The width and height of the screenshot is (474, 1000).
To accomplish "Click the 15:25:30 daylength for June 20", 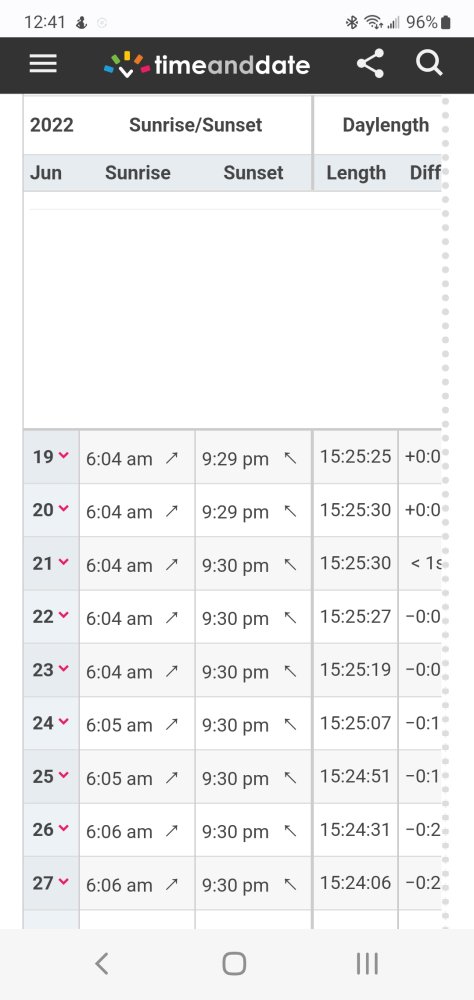I will (x=355, y=510).
